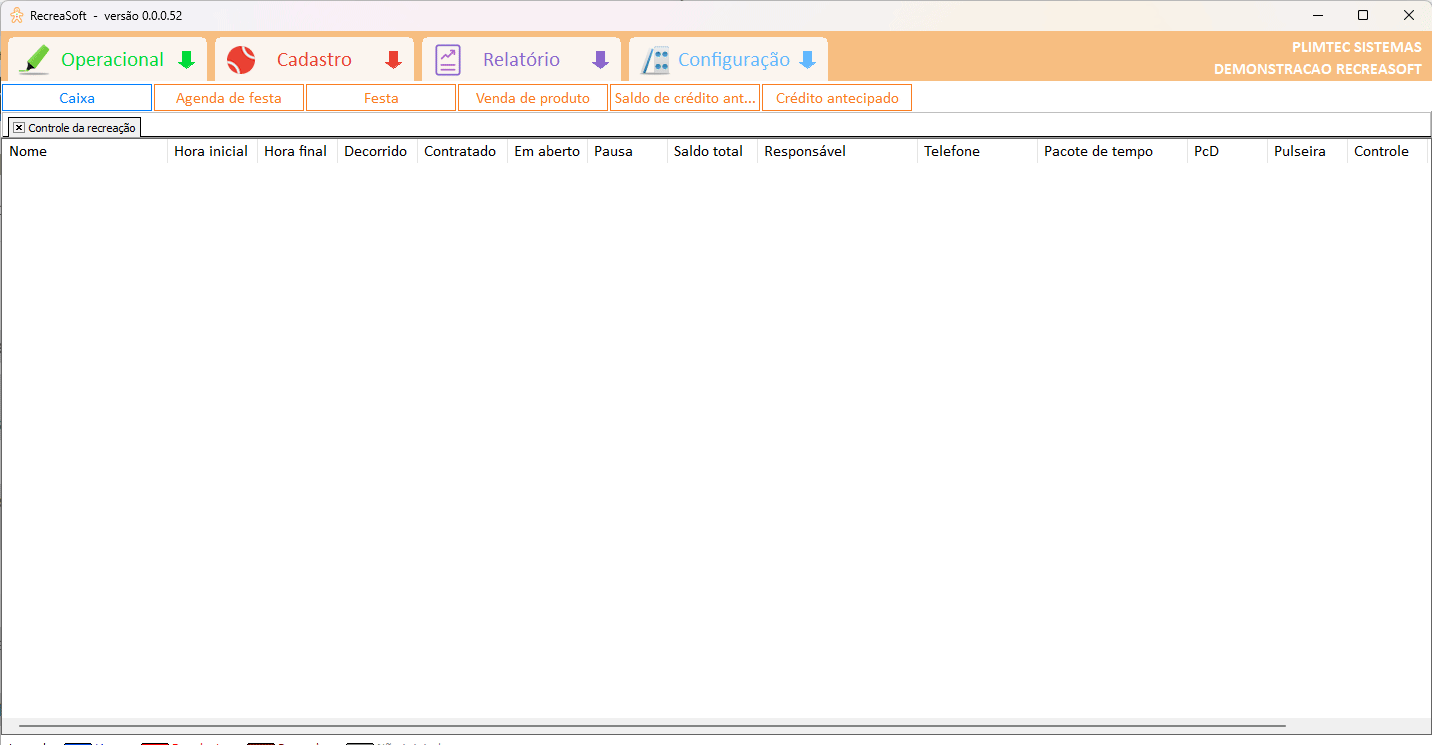1432x745 pixels.
Task: Expand Cadastro menu with red arrow
Action: coord(393,60)
